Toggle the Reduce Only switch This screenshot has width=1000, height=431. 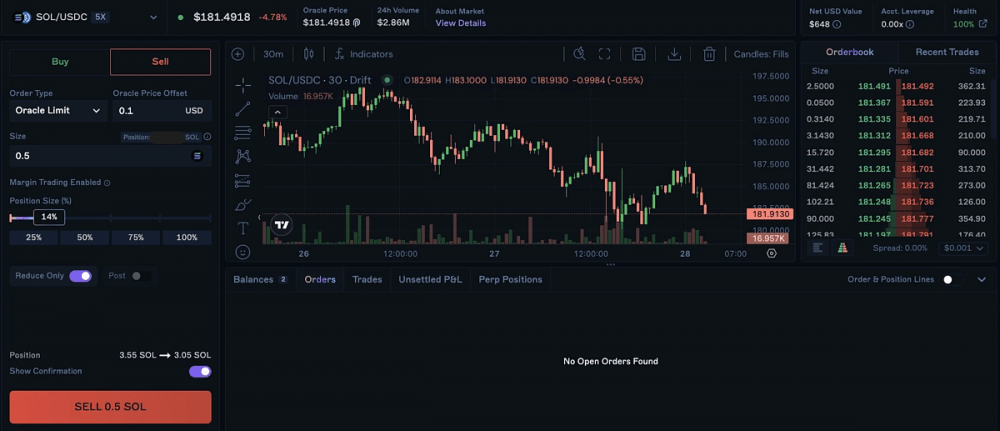coord(80,275)
